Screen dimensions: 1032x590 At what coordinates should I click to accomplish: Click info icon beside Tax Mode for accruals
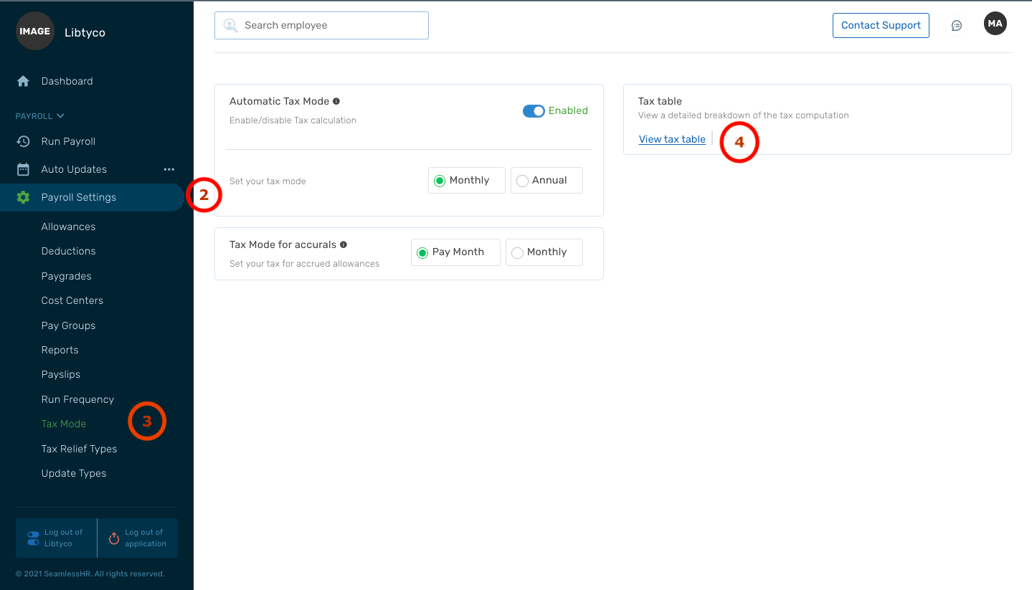tap(343, 244)
